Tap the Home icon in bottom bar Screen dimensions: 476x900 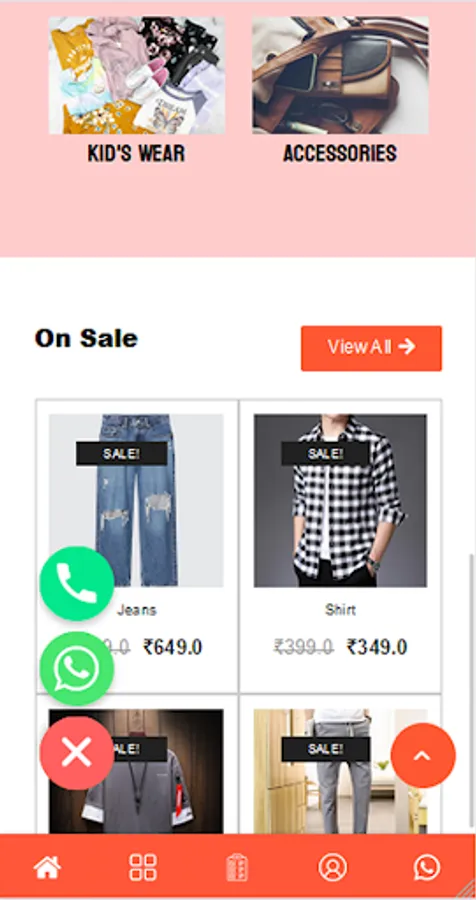[x=47, y=867]
